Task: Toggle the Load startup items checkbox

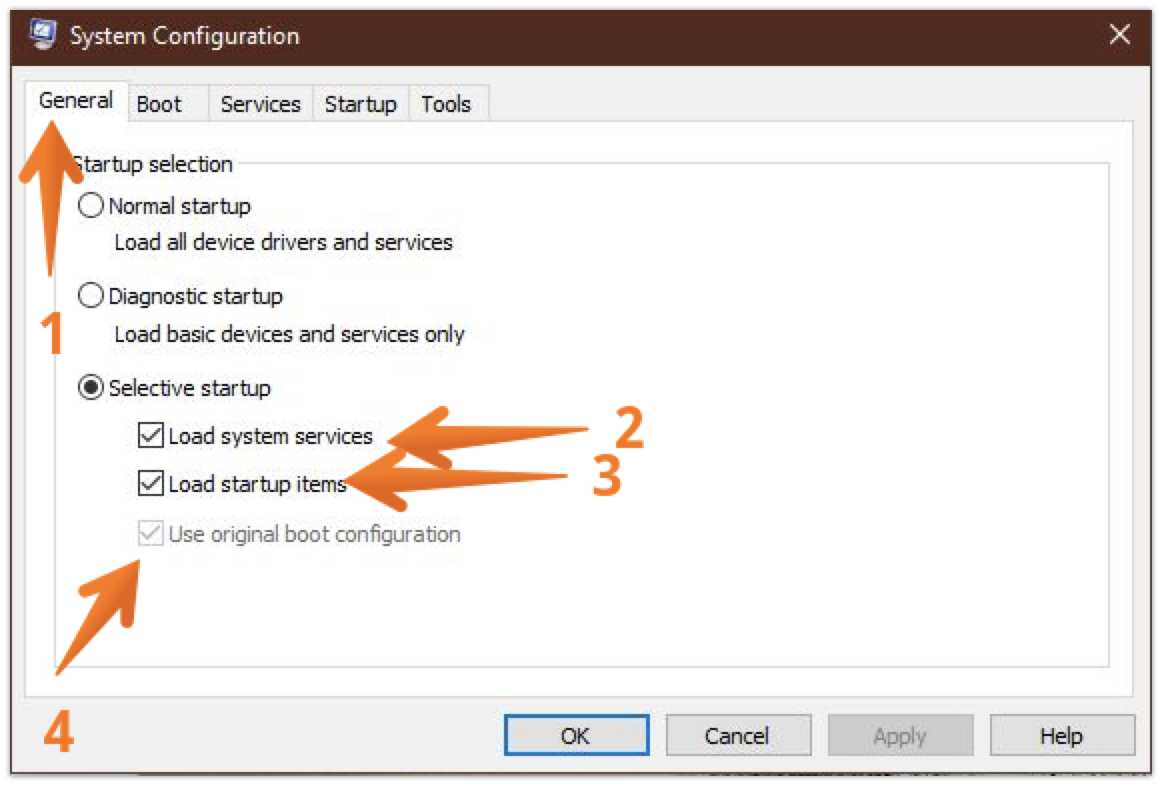Action: (x=151, y=484)
